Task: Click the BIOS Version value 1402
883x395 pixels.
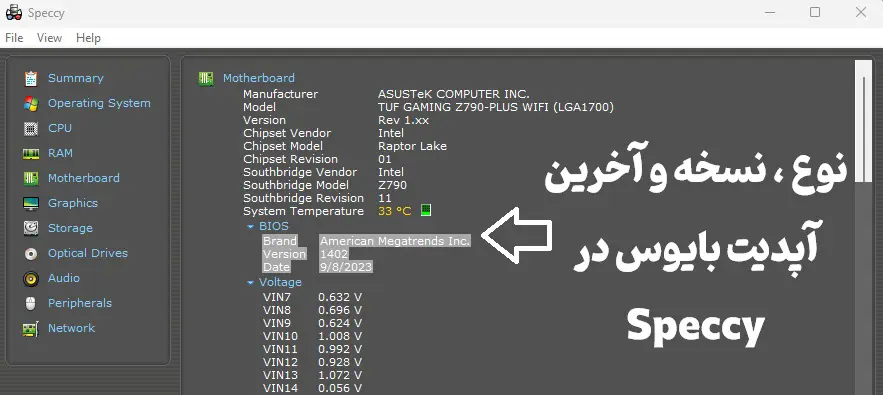Action: pyautogui.click(x=334, y=254)
